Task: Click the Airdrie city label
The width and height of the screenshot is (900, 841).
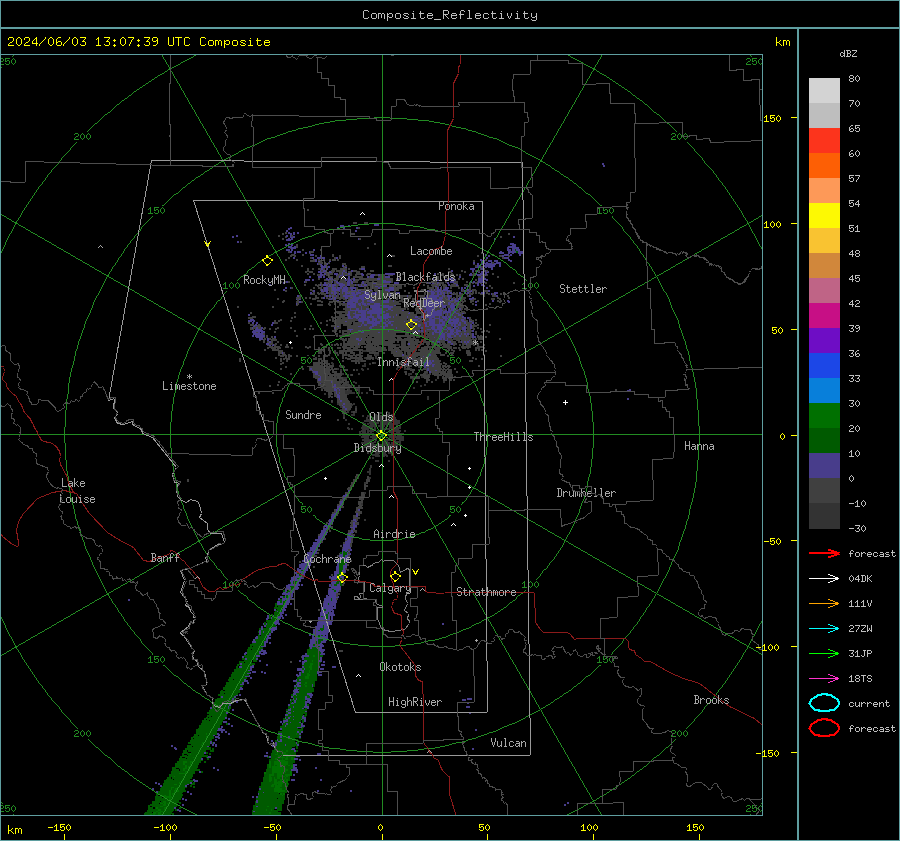Action: coord(394,534)
